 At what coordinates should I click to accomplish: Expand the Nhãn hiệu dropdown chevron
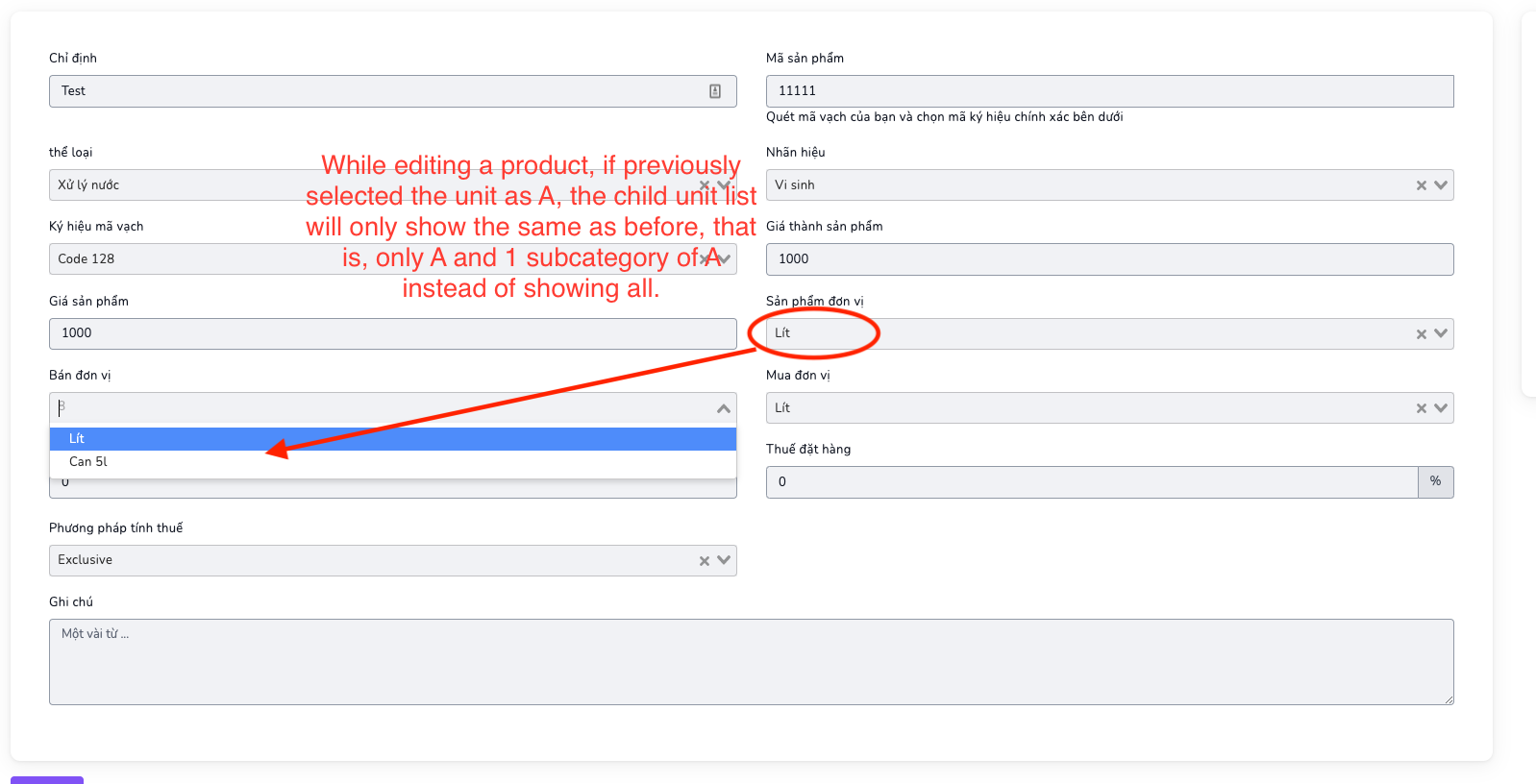pos(1441,185)
